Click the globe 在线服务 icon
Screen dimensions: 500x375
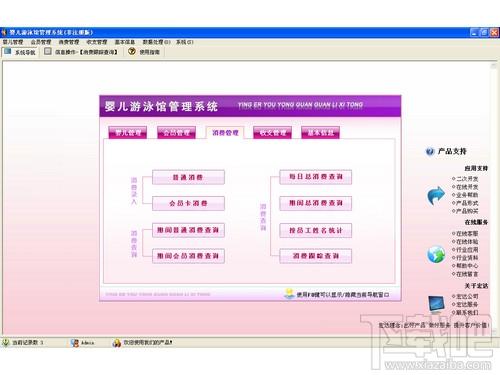[436, 254]
